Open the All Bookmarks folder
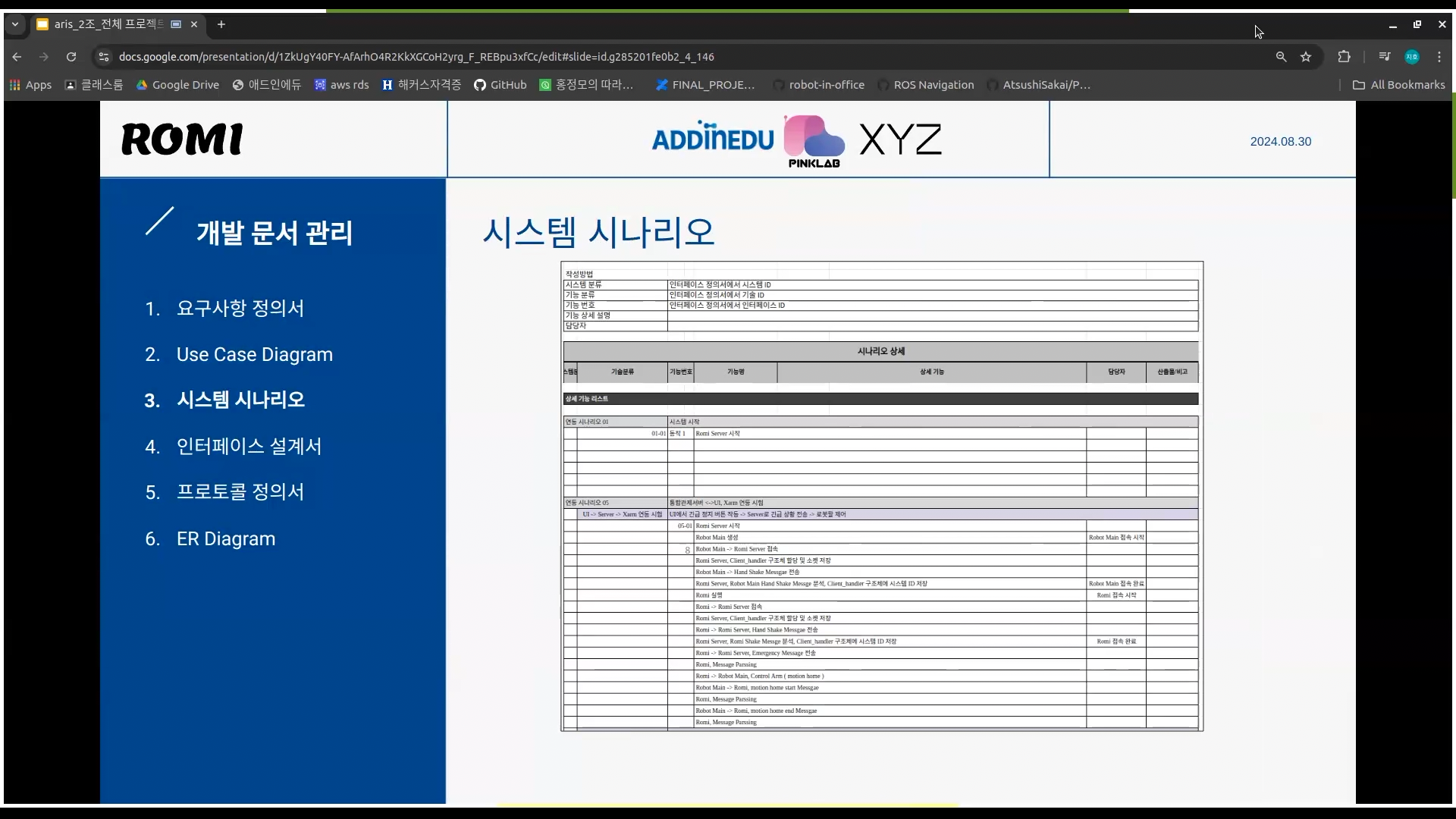1456x819 pixels. tap(1399, 85)
